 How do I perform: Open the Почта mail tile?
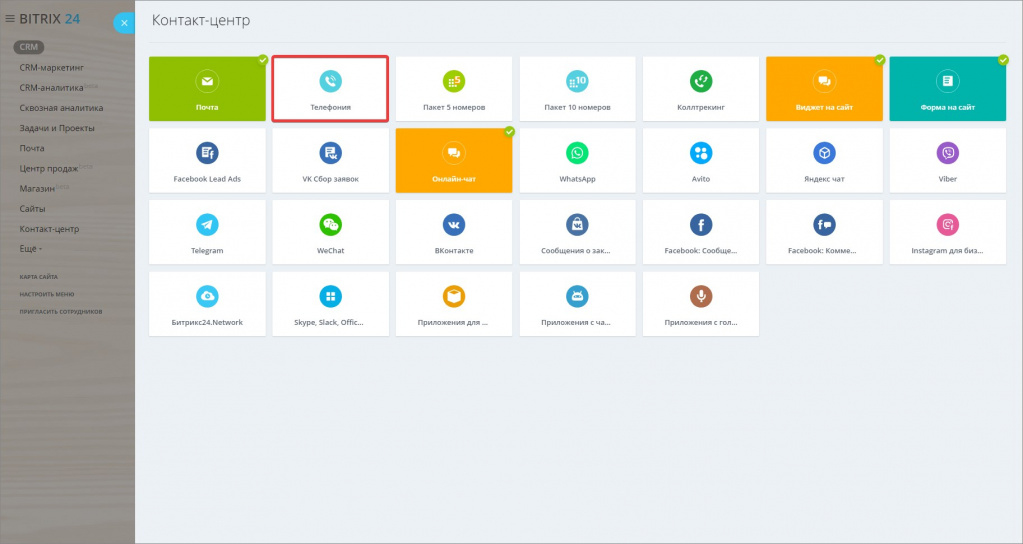(207, 89)
